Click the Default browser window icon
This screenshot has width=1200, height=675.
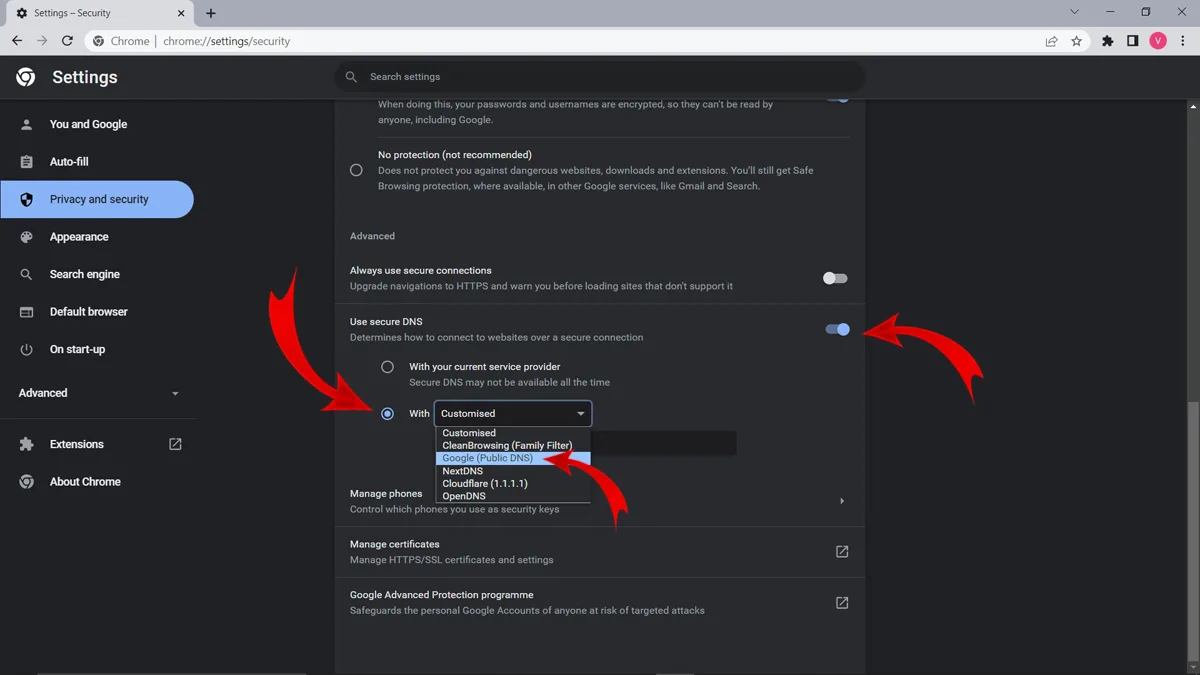[x=27, y=312]
